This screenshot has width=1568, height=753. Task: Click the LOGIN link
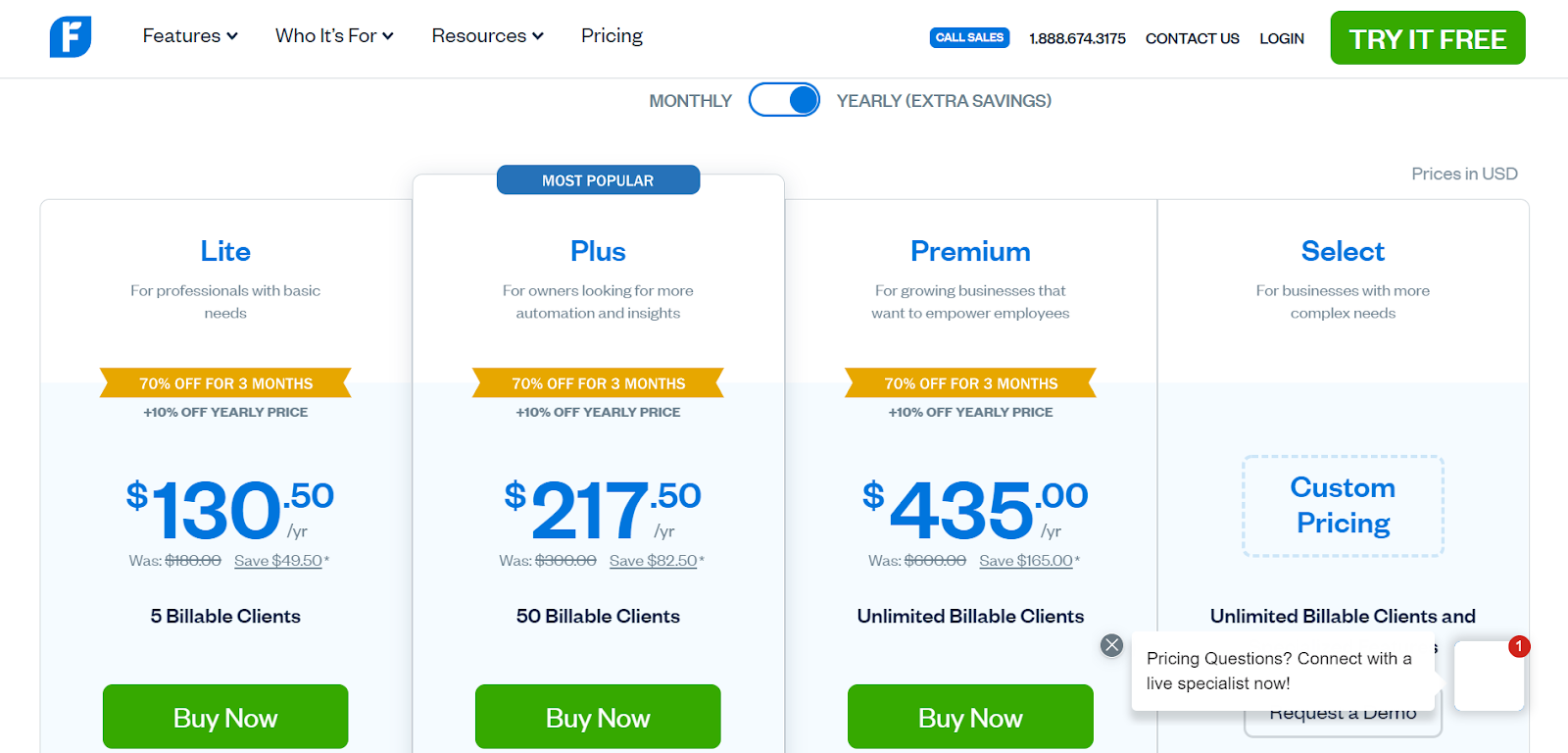coord(1282,38)
